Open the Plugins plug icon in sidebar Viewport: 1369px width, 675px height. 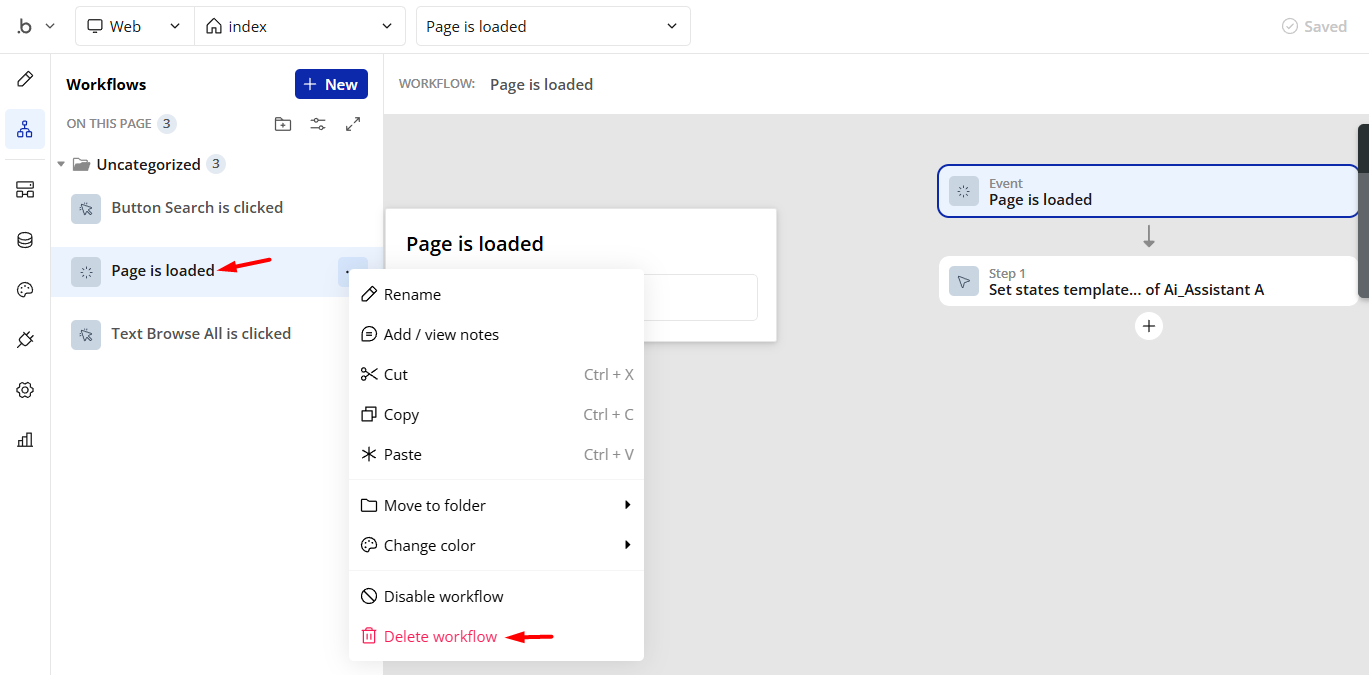[25, 340]
